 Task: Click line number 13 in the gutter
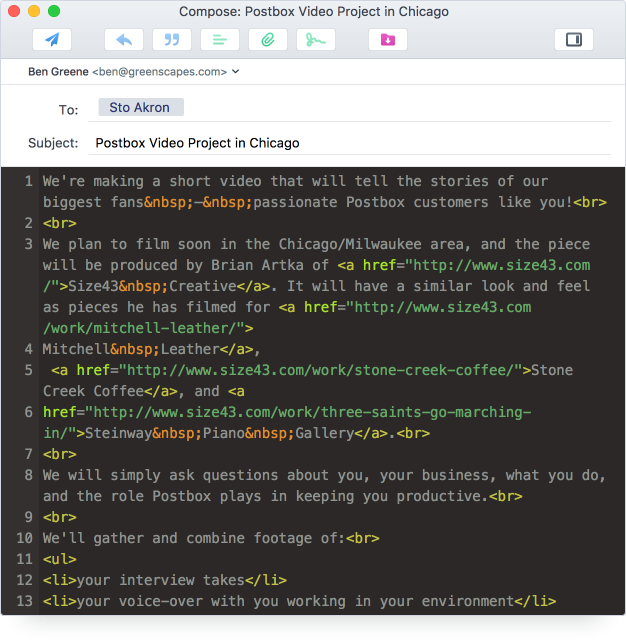(25, 601)
